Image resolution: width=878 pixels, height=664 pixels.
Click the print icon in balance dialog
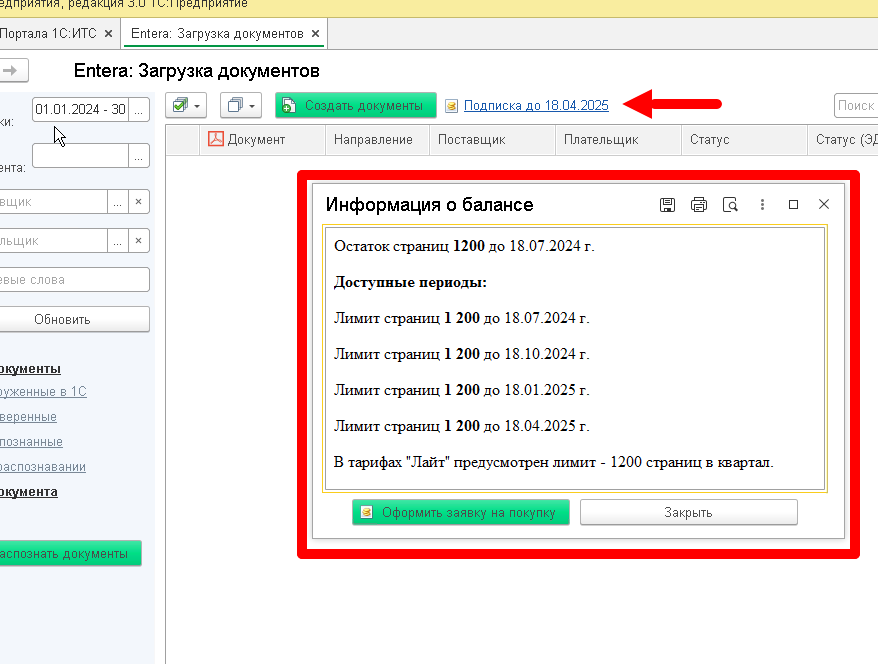pyautogui.click(x=698, y=205)
